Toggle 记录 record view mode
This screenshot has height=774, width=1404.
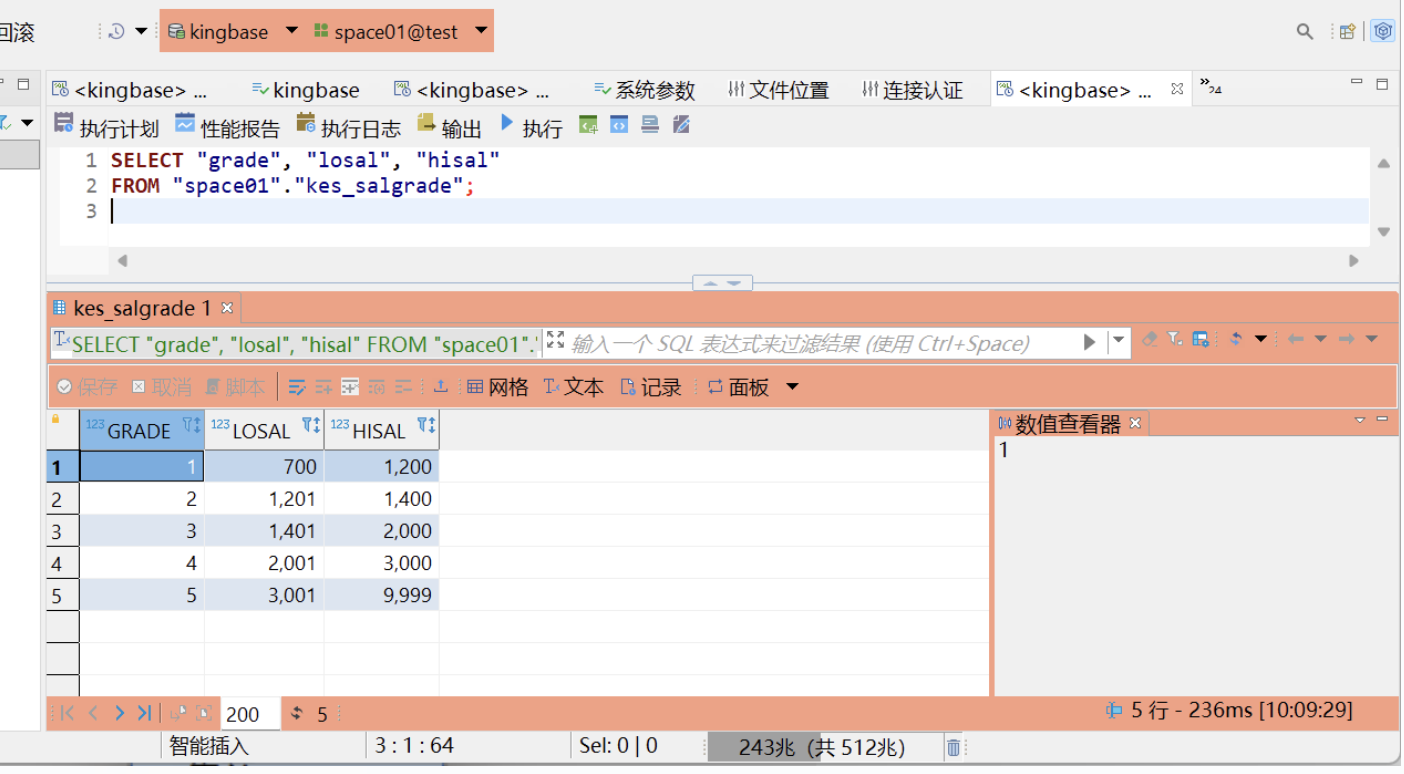[651, 387]
